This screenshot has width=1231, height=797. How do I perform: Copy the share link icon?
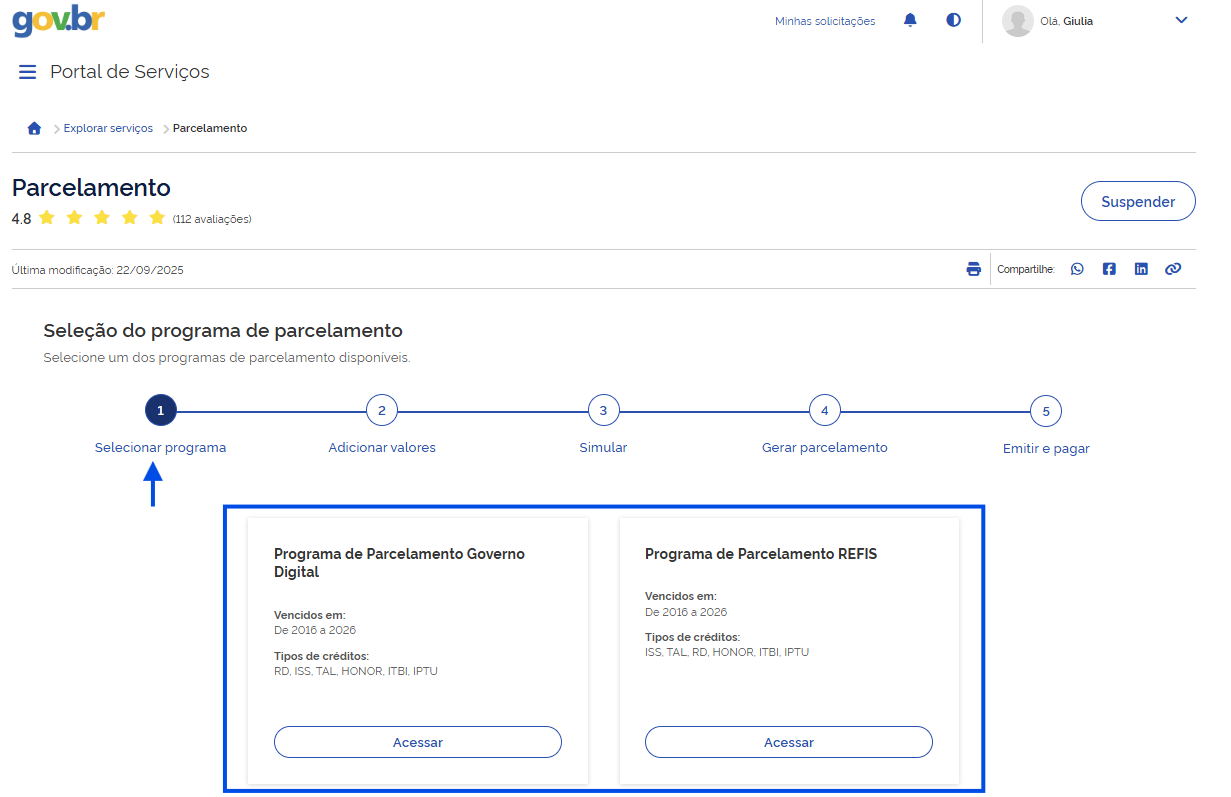coord(1173,269)
